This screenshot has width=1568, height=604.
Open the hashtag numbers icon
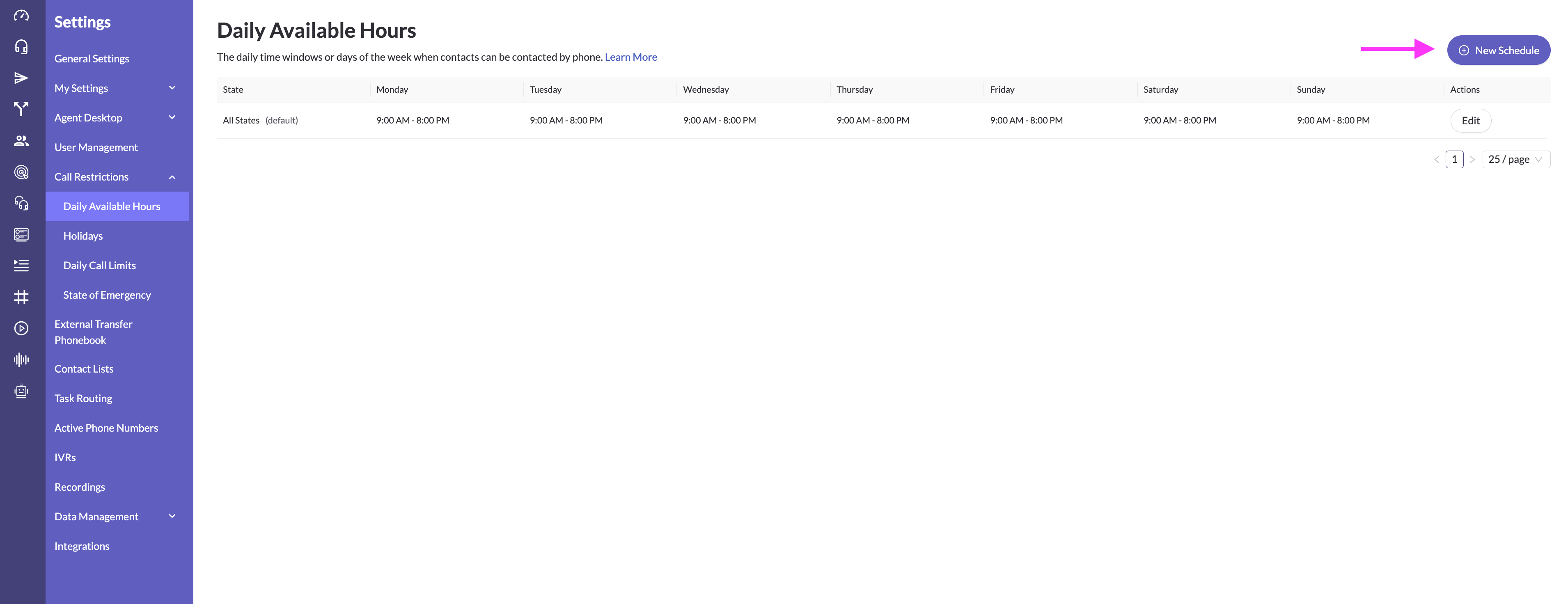click(21, 297)
